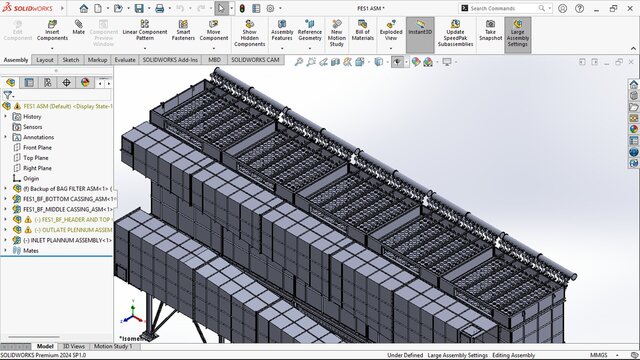This screenshot has width=640, height=360.
Task: Select Front Plane in feature tree
Action: click(x=37, y=147)
